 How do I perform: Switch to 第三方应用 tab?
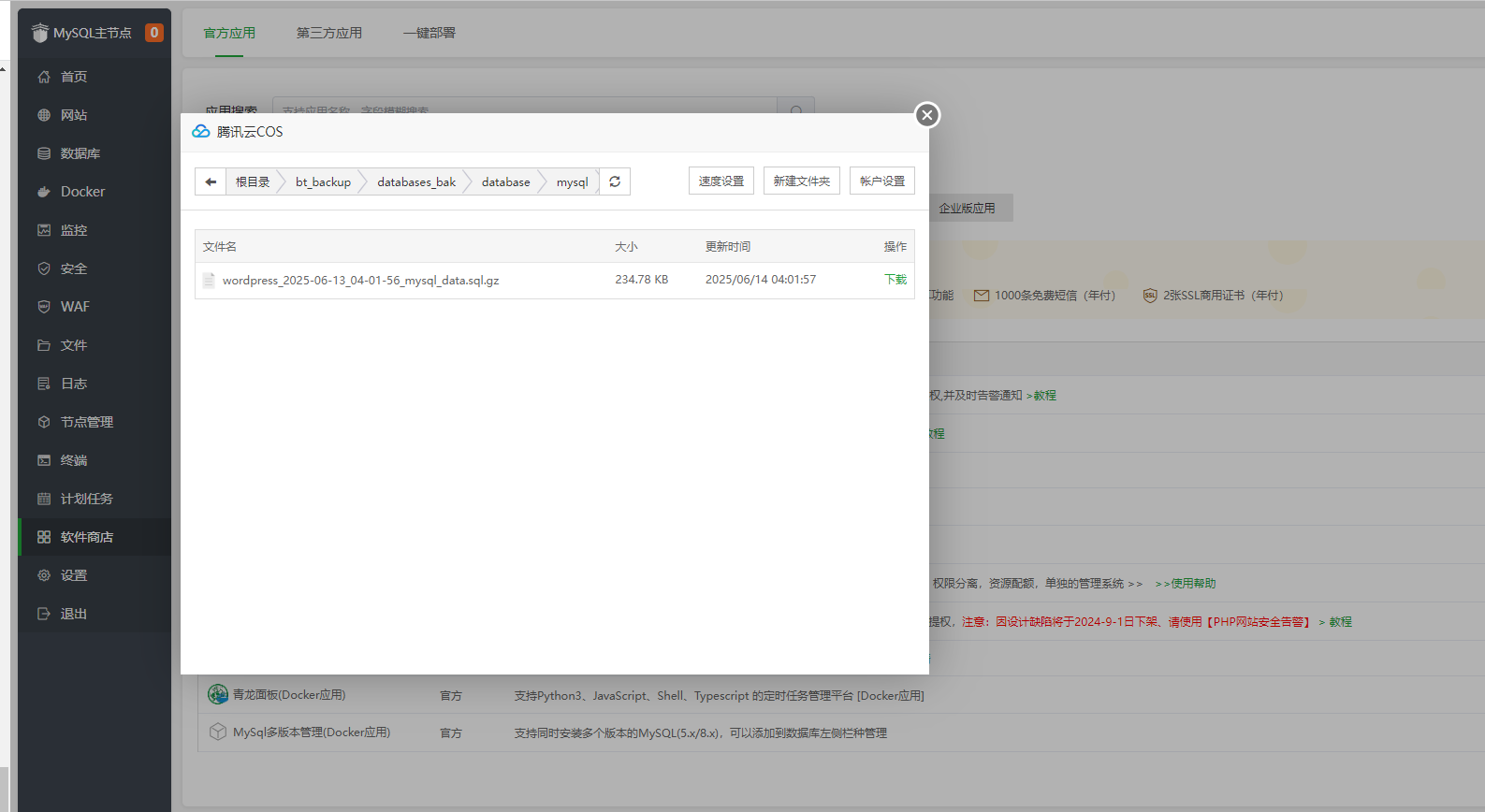click(329, 33)
